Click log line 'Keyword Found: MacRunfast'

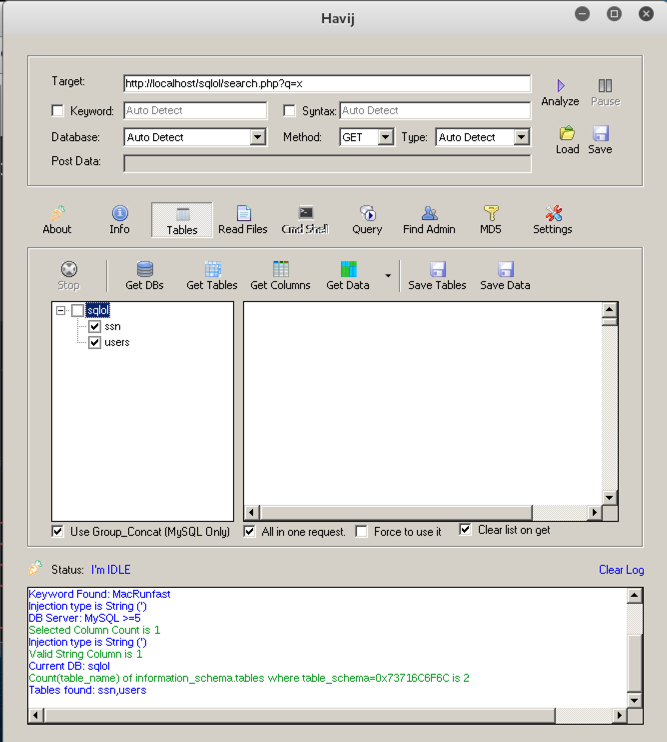tap(99, 594)
